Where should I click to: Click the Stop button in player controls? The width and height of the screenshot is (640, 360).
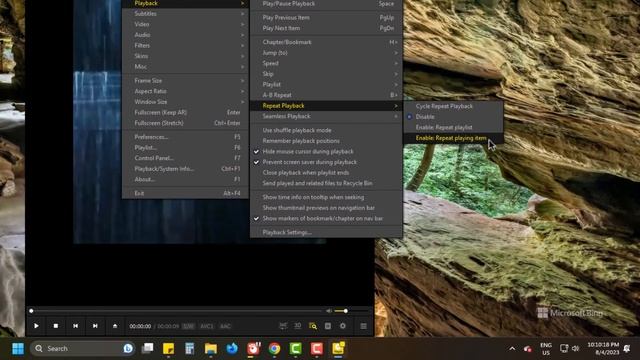point(56,326)
